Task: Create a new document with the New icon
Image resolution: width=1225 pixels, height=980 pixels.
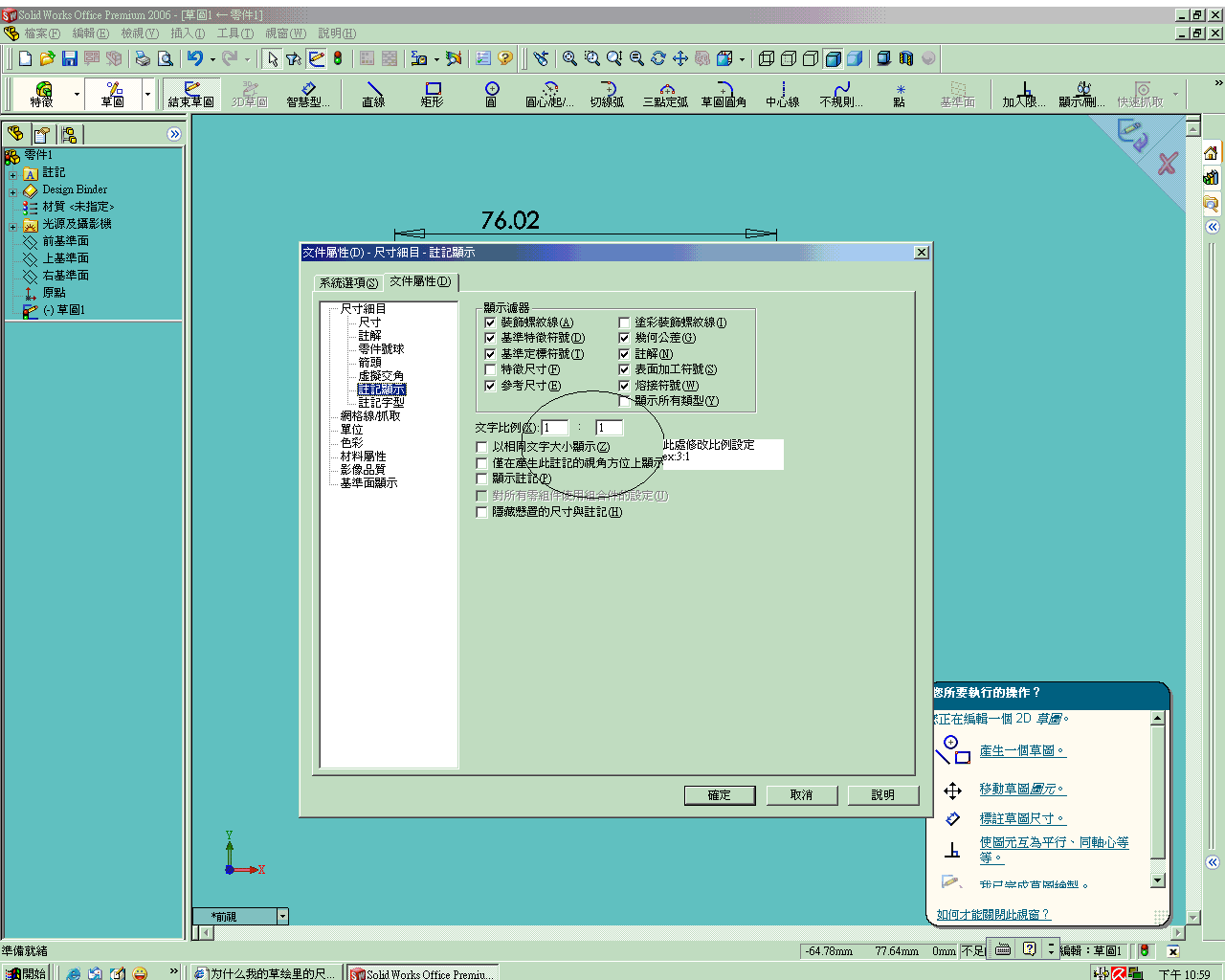Action: (x=26, y=58)
